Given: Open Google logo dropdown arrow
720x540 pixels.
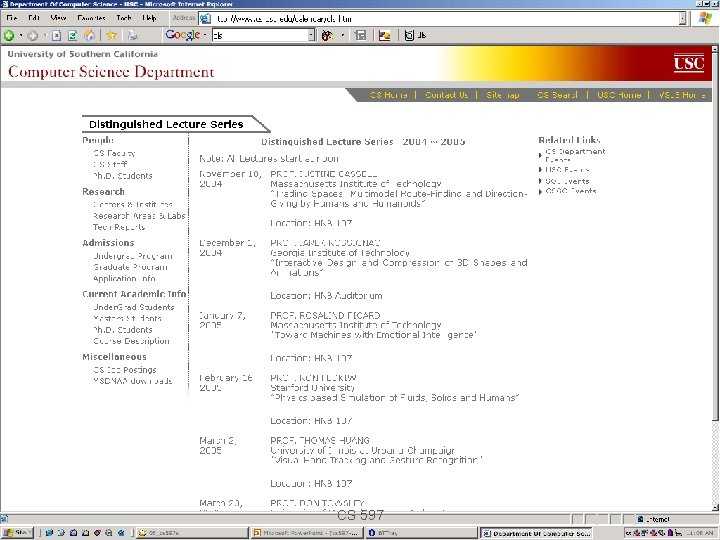Looking at the screenshot, I should coord(204,35).
